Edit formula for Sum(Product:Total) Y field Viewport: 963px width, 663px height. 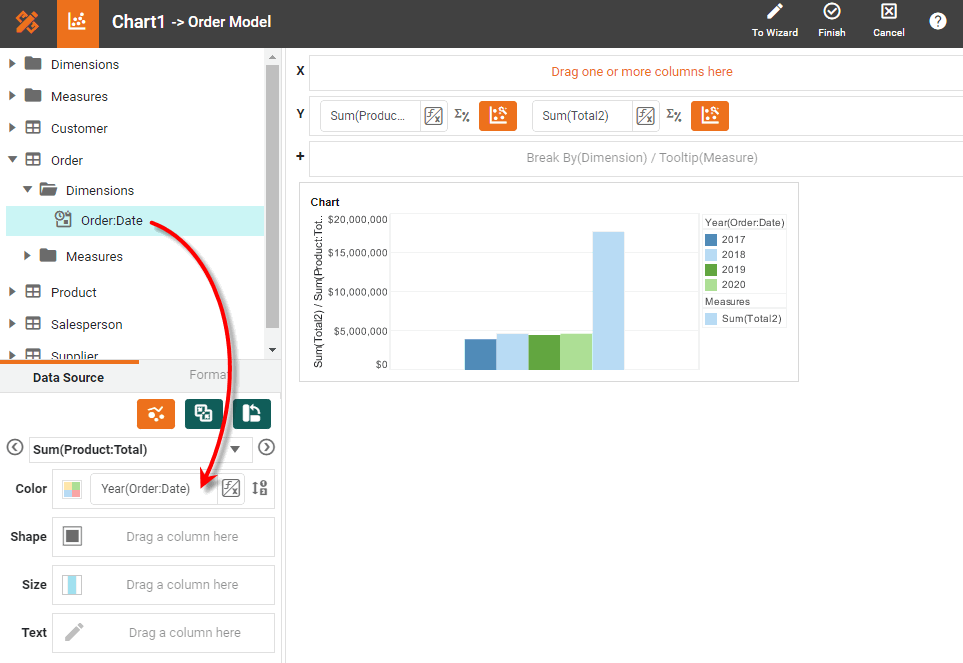pos(433,116)
